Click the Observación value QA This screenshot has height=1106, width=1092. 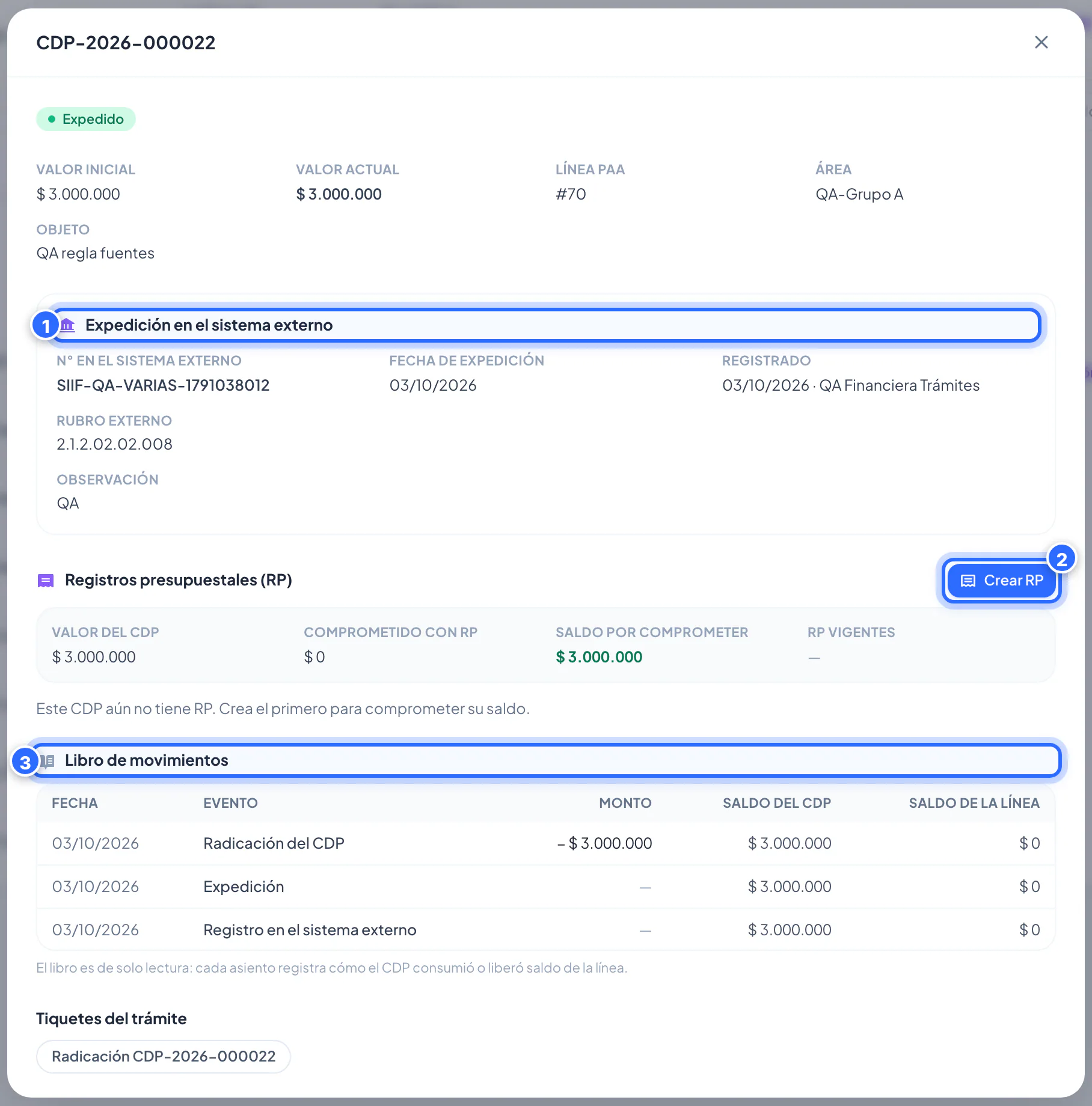[x=68, y=503]
